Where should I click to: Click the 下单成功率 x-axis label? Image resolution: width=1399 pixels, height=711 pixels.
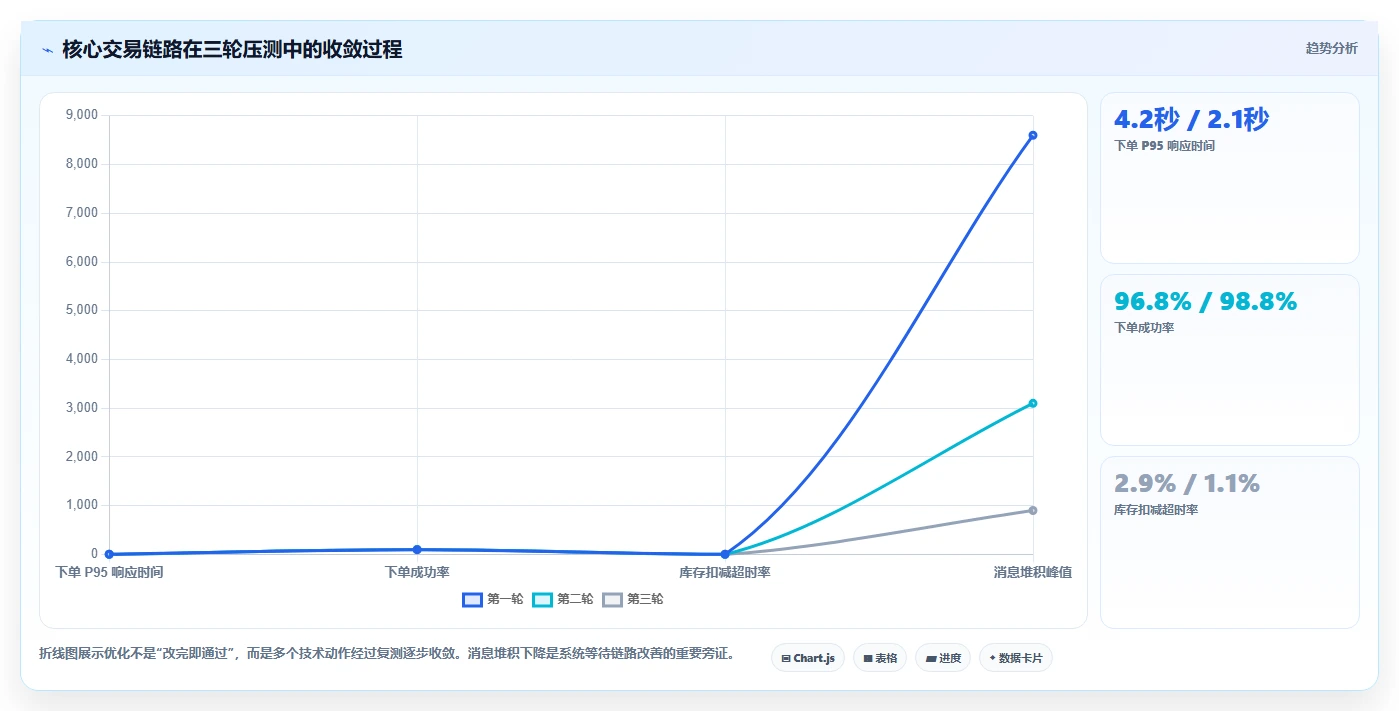click(x=417, y=573)
